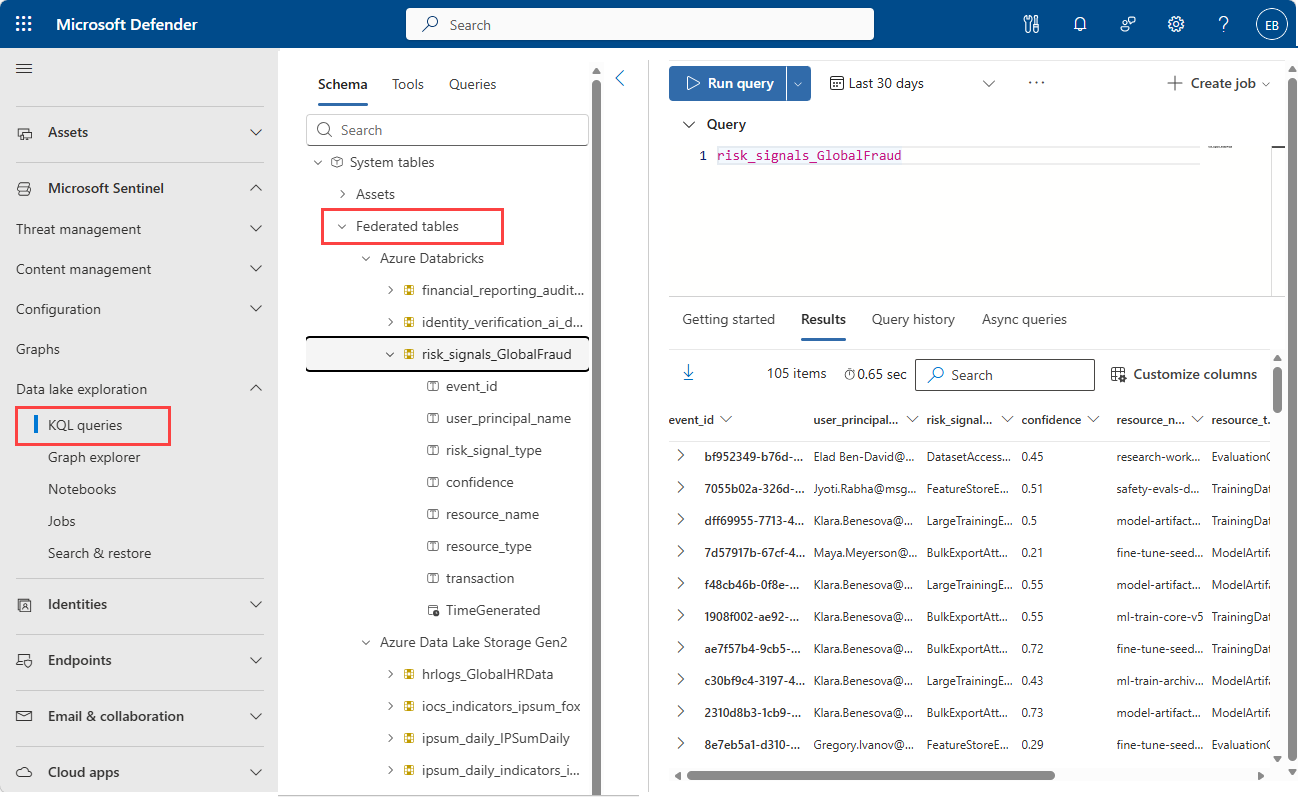The height and width of the screenshot is (797, 1298).
Task: Open Graph explorer in navigation
Action: coord(94,457)
